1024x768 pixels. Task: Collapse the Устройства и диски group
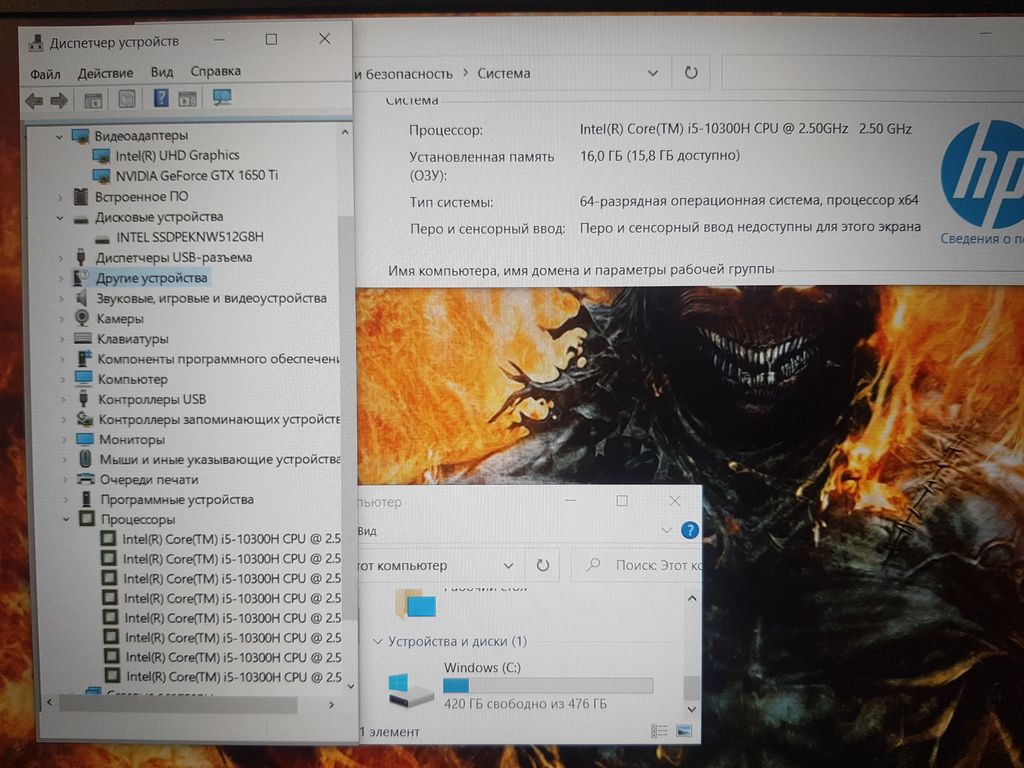tap(377, 642)
